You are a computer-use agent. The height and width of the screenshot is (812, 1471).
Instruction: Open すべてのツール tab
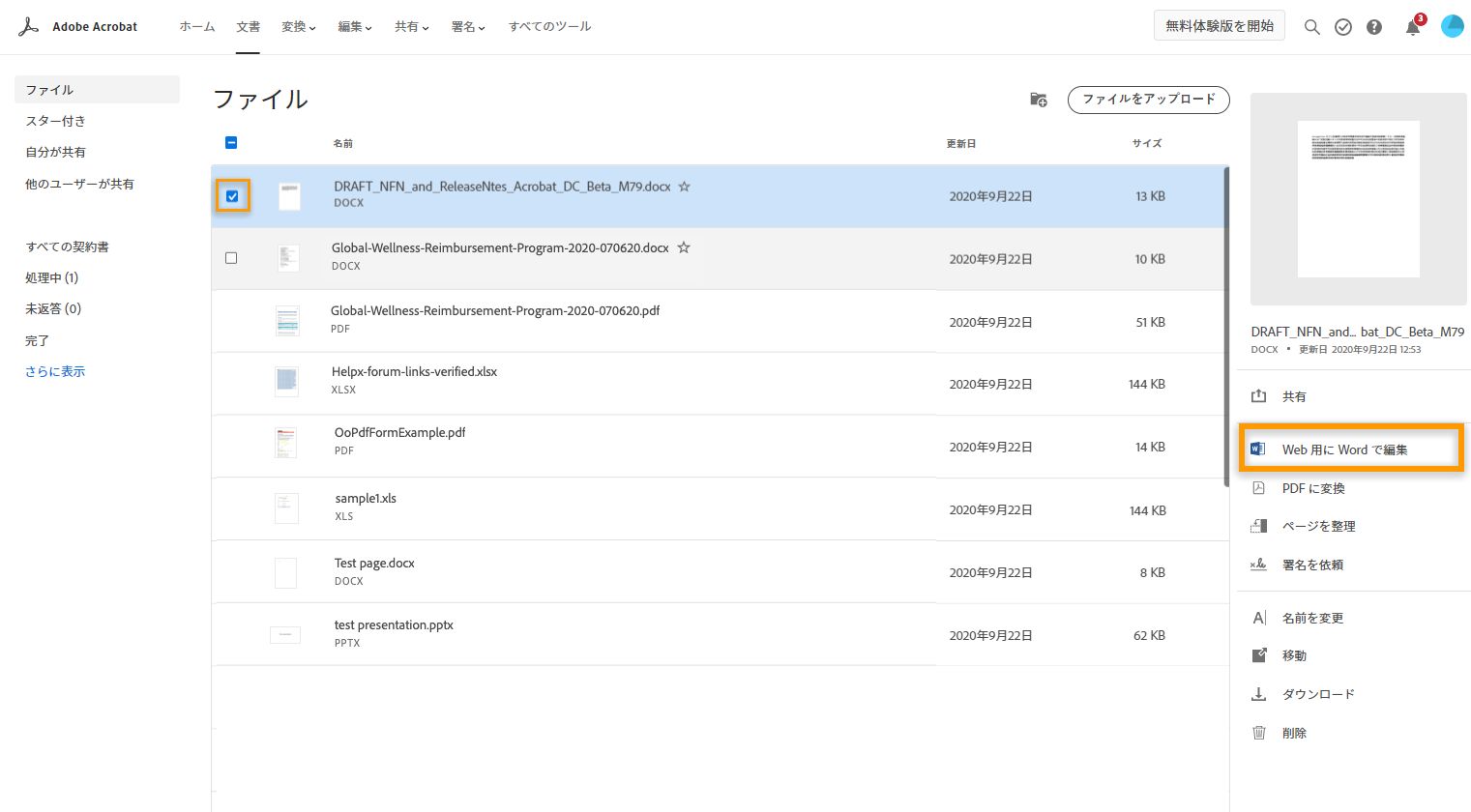point(549,27)
